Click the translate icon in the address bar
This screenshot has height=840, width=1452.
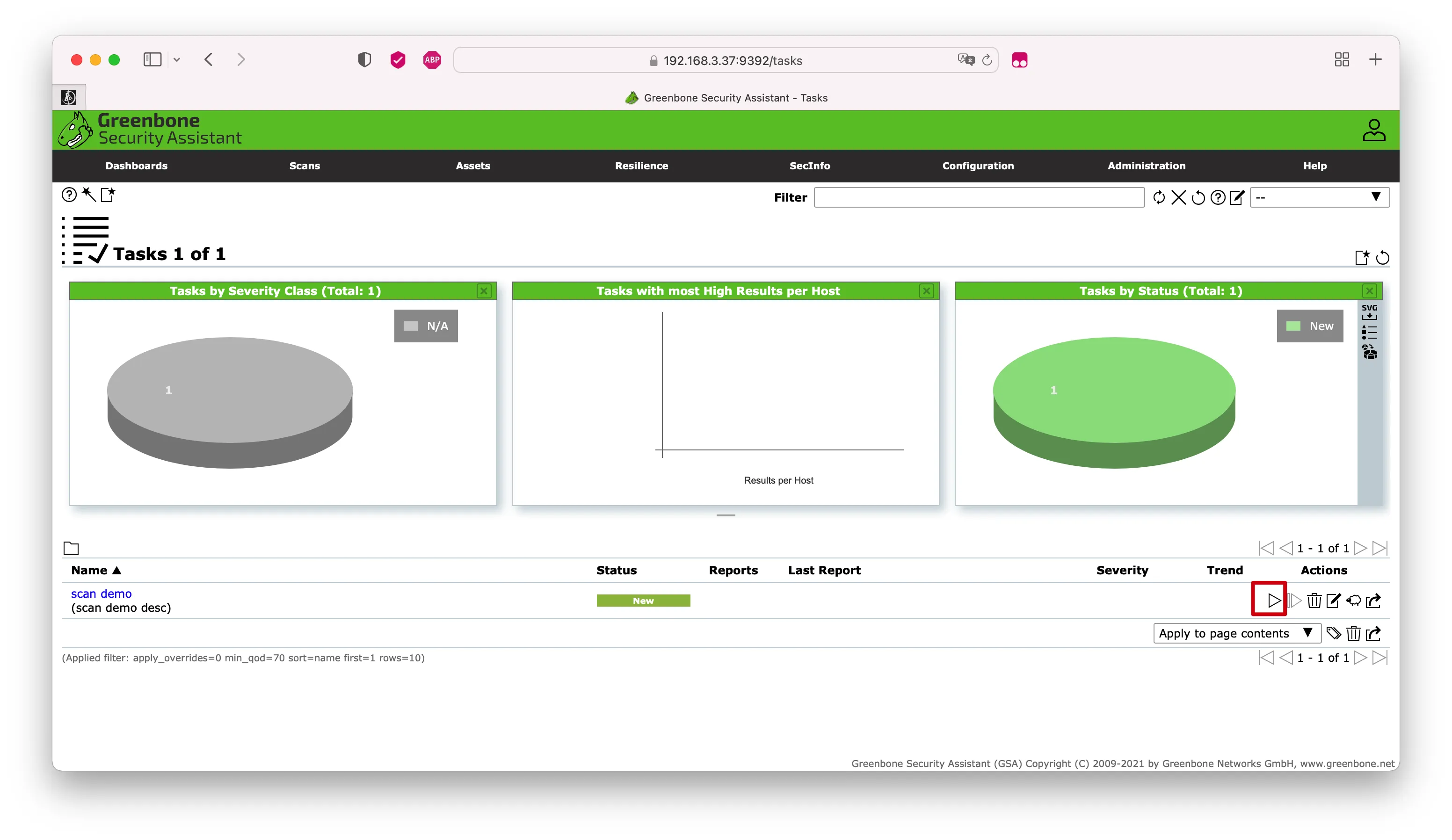pyautogui.click(x=966, y=60)
